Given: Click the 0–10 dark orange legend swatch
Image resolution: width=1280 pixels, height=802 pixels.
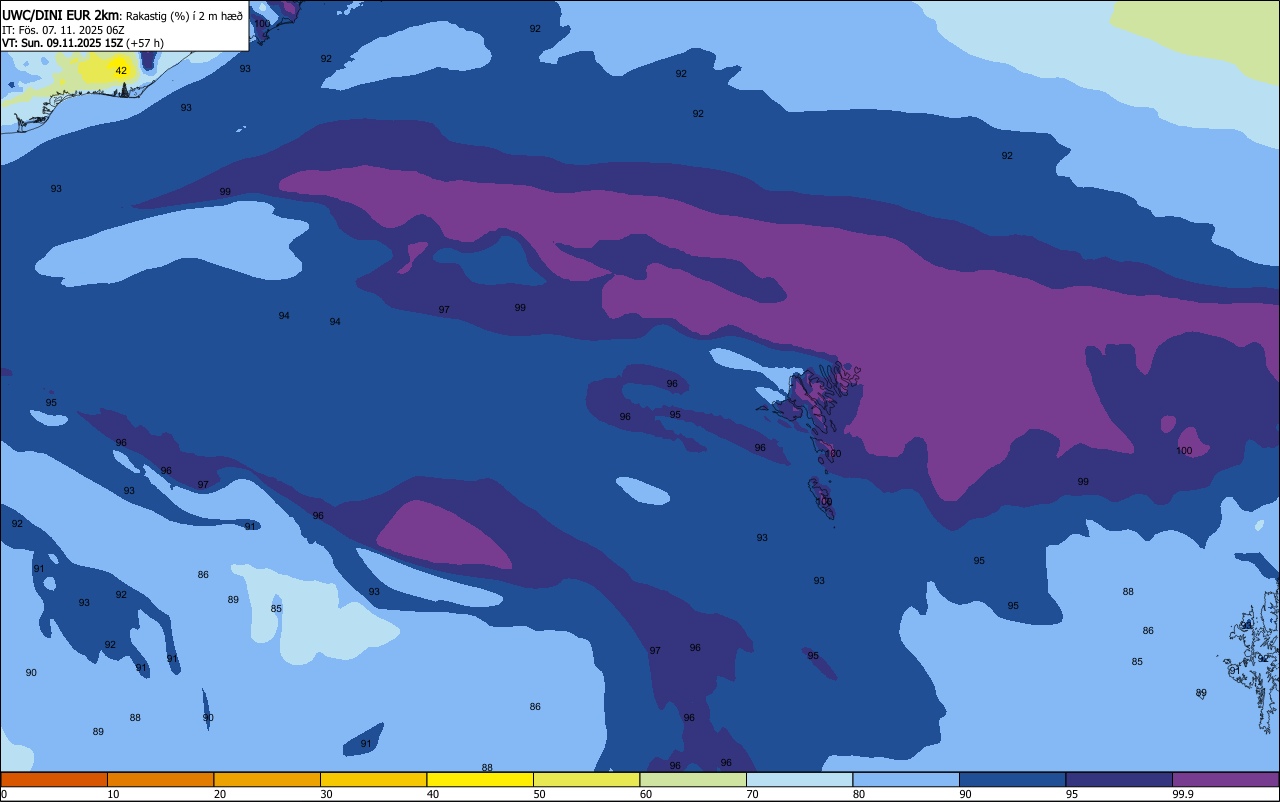Looking at the screenshot, I should (54, 779).
